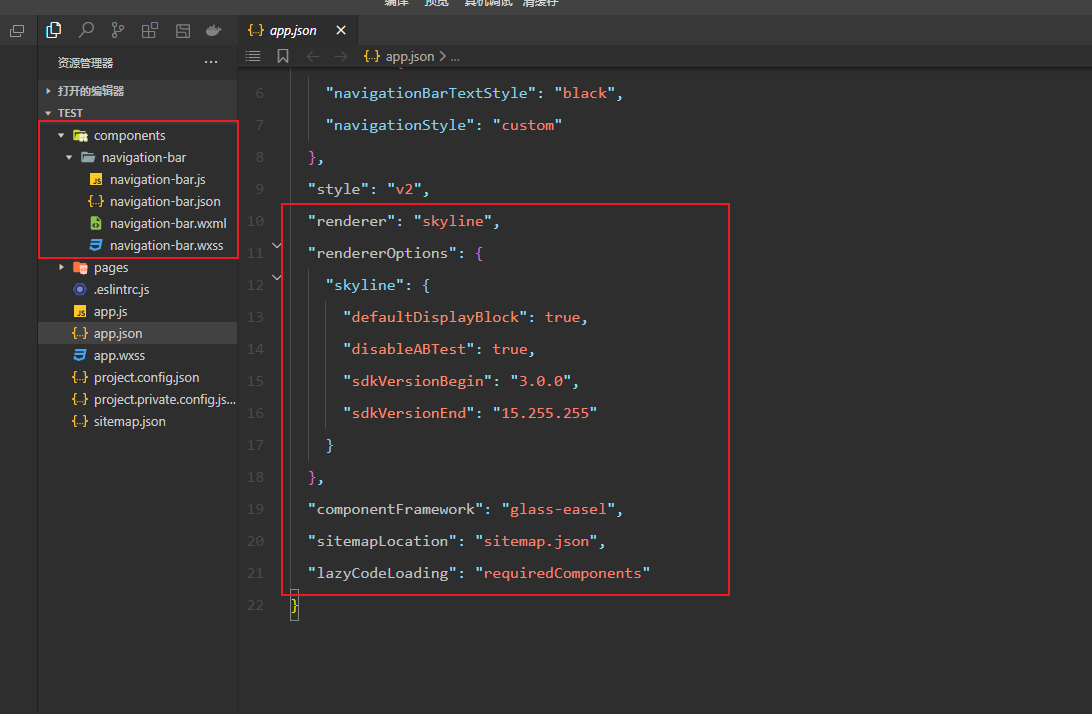The width and height of the screenshot is (1092, 714).
Task: Click the 资源管理器 panel title
Action: 85,63
